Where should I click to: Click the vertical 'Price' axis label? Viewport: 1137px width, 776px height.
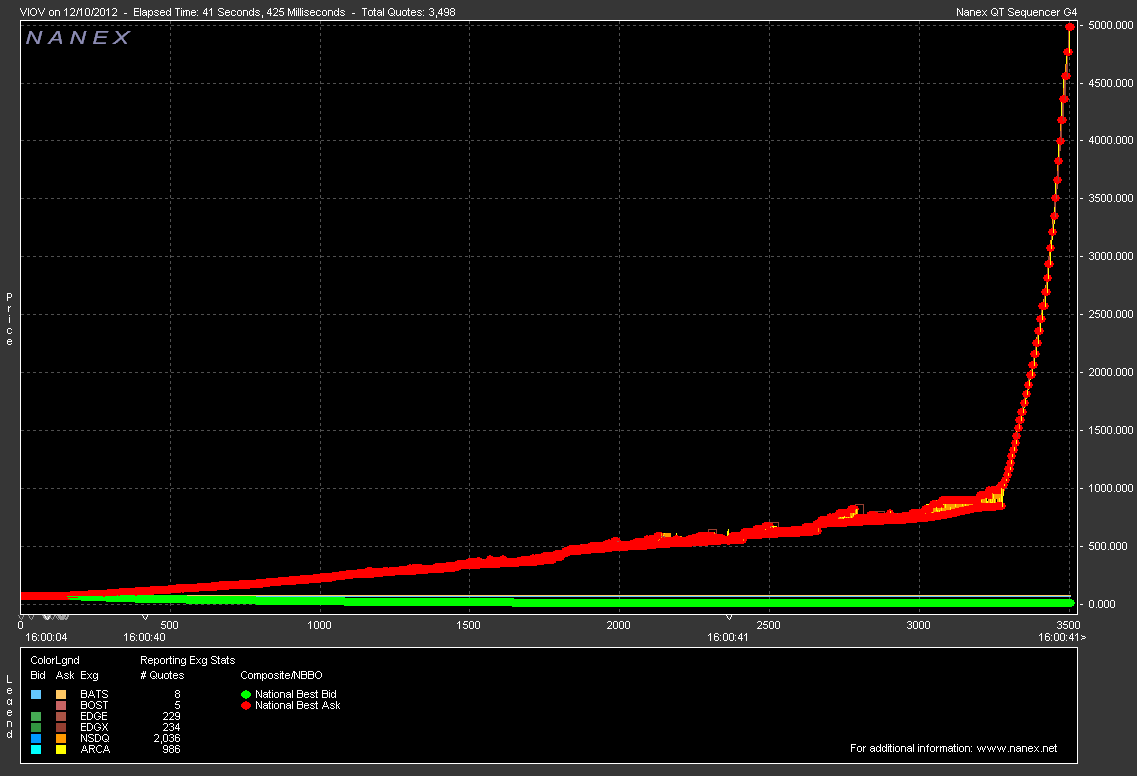pyautogui.click(x=9, y=319)
